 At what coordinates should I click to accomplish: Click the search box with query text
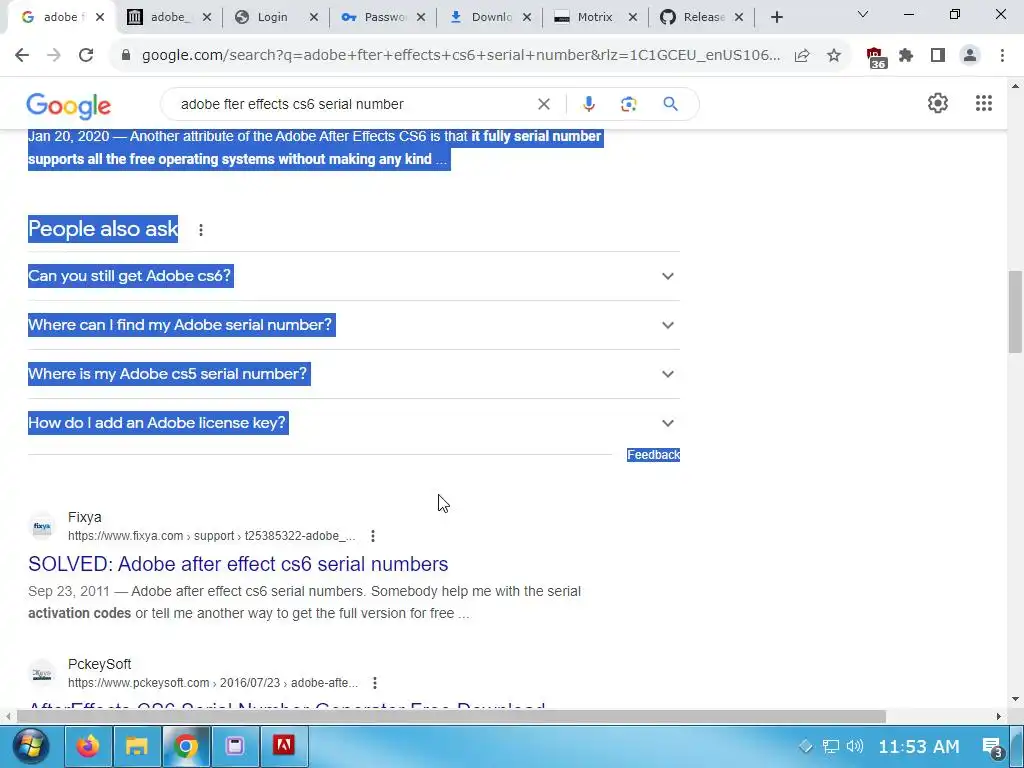click(x=353, y=104)
